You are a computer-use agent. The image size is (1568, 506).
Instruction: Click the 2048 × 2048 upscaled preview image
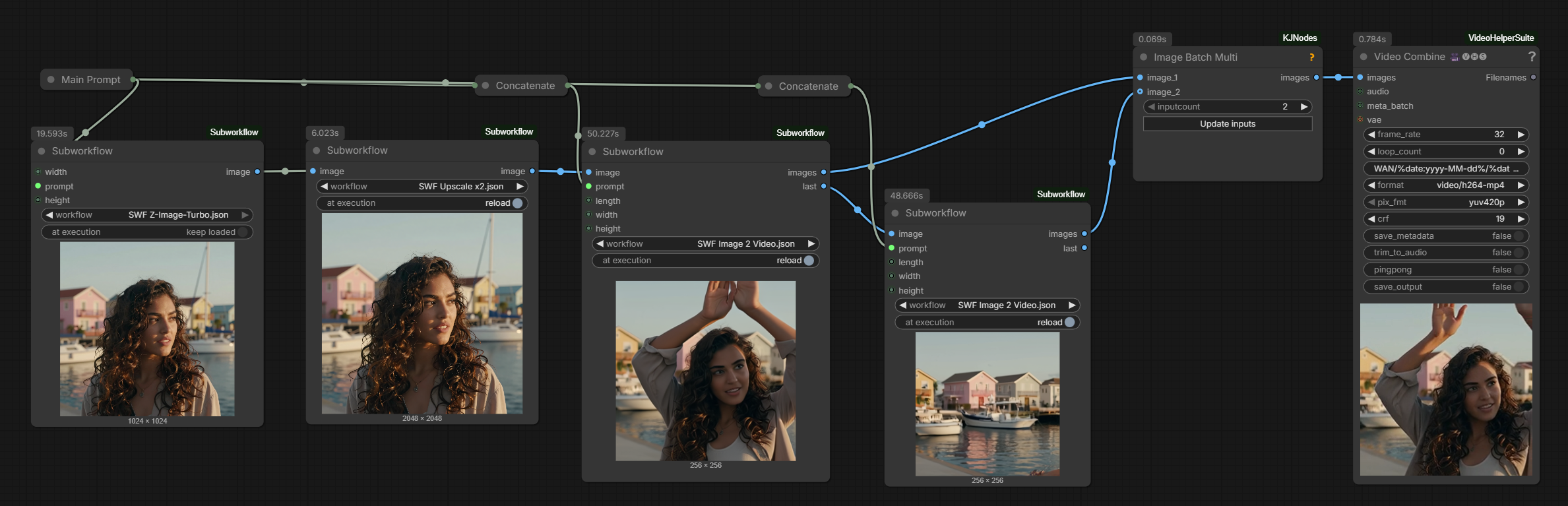(422, 313)
